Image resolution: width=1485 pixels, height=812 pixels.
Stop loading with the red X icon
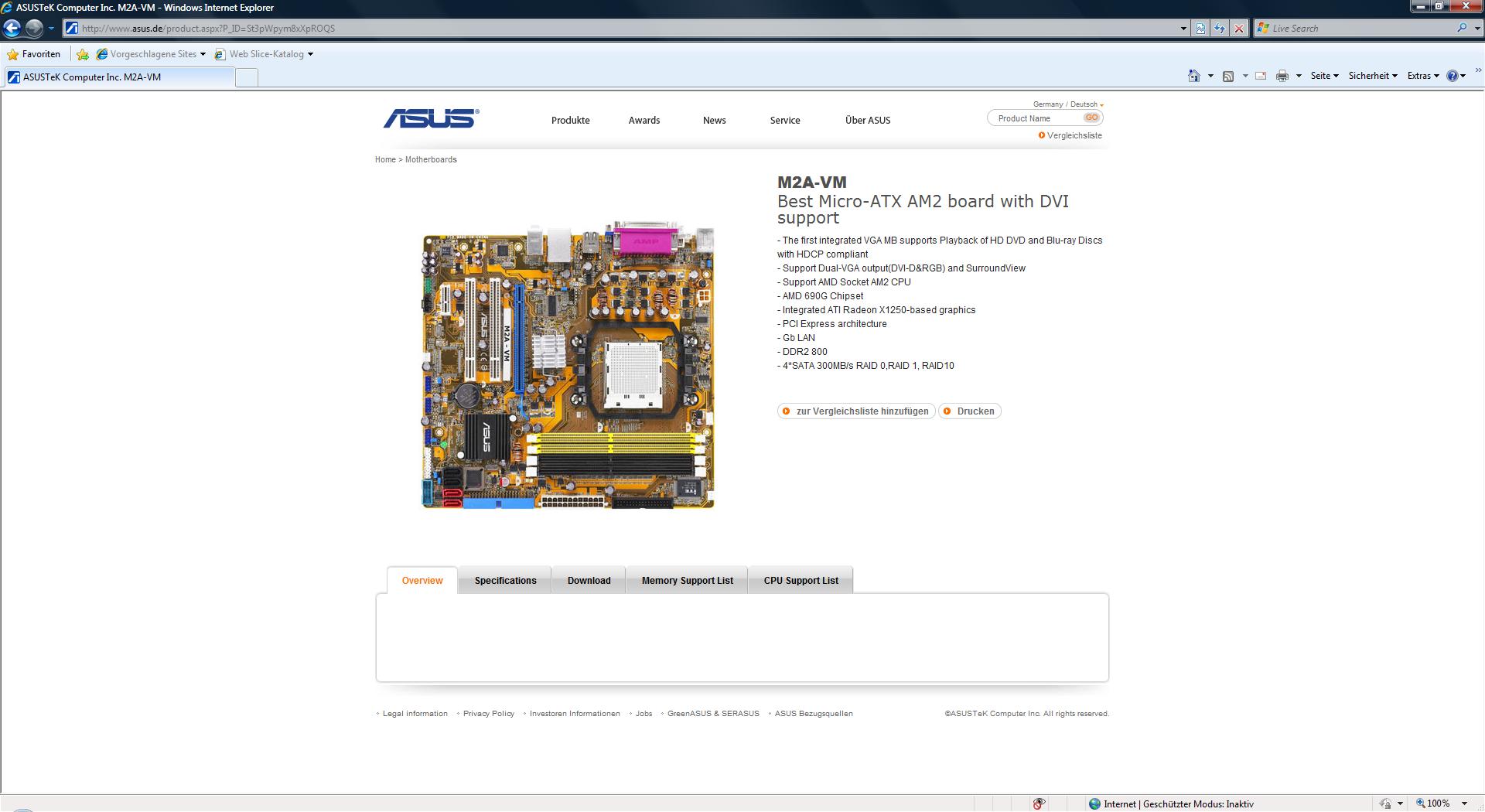coord(1239,29)
